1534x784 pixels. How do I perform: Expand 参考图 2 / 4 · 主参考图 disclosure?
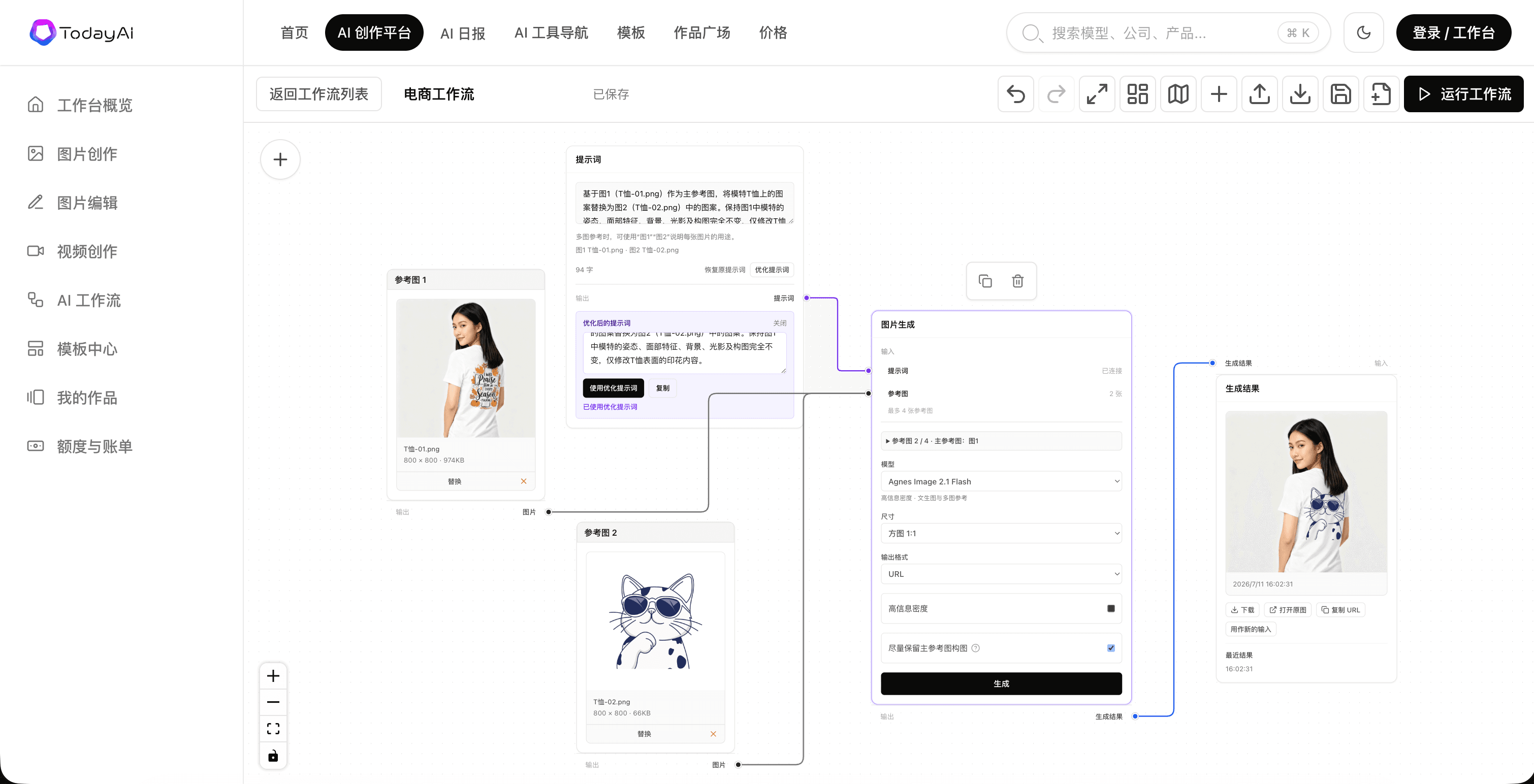click(1001, 441)
